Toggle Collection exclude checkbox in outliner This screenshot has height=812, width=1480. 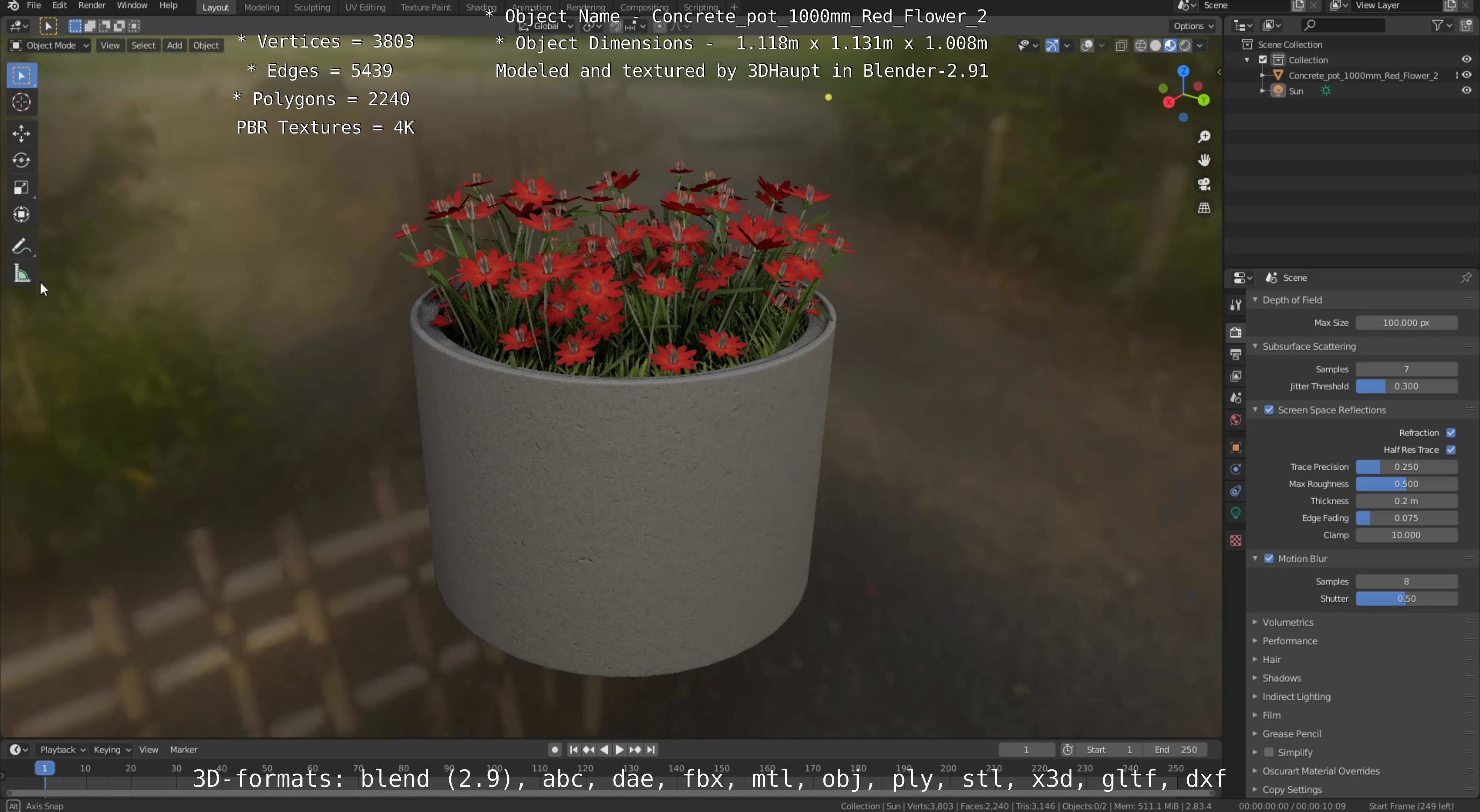[x=1263, y=59]
